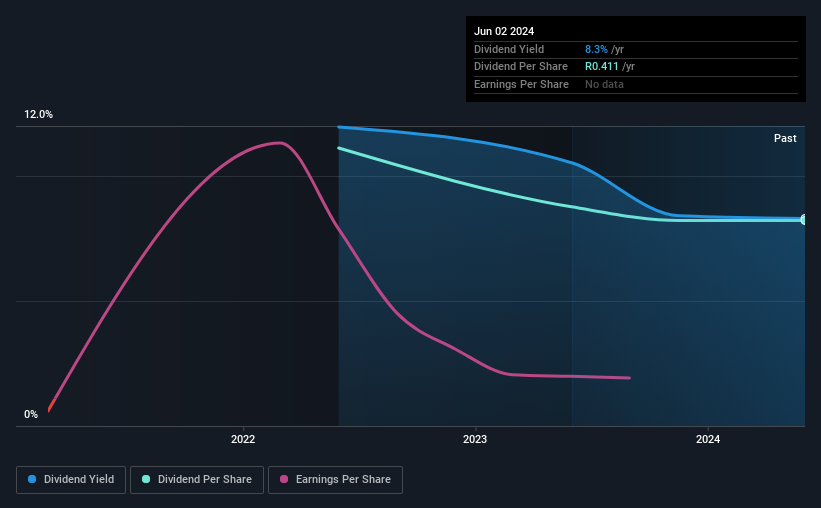Click start of blue Dividend Yield line
Screen dimensions: 821x508
point(339,127)
